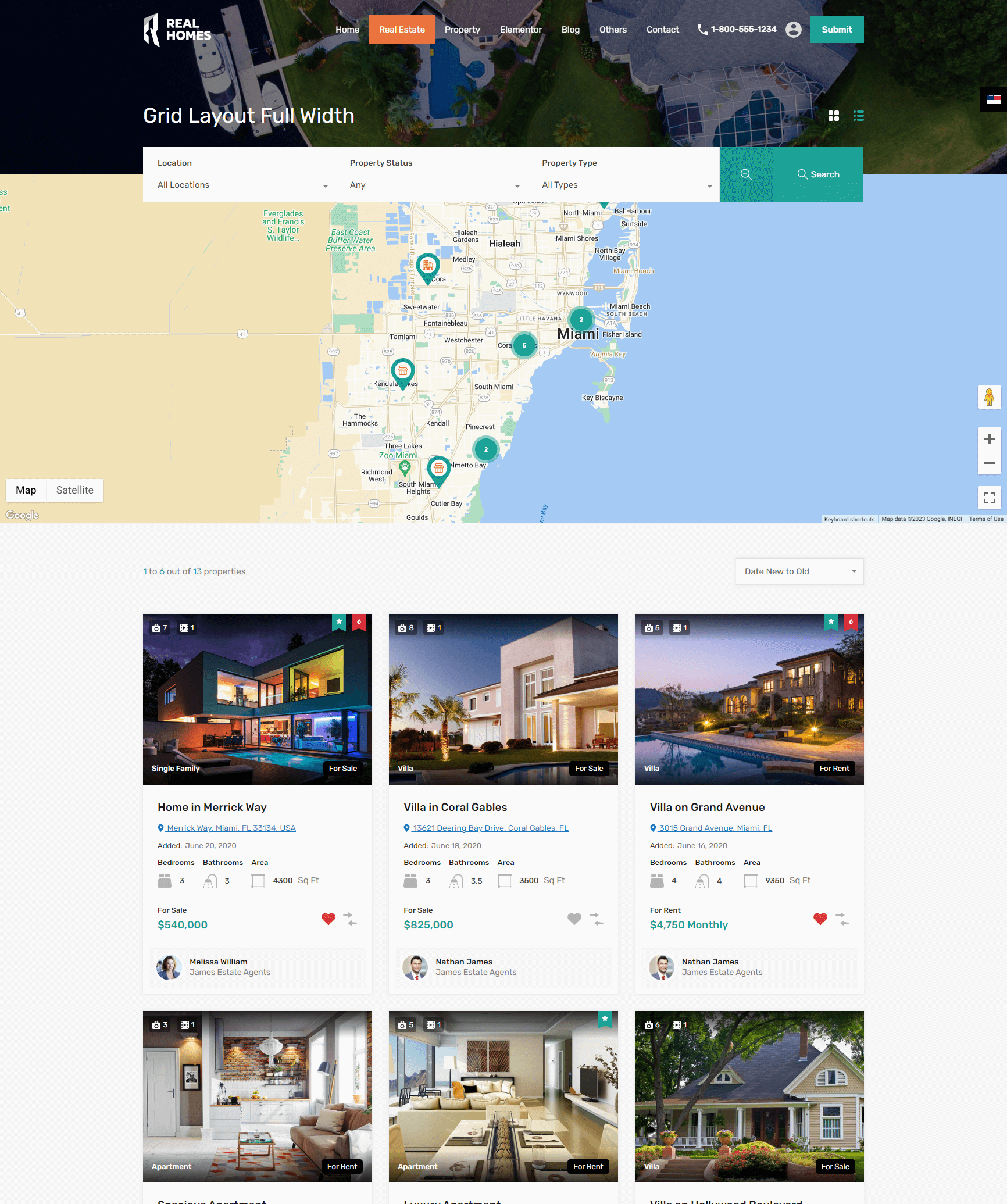Open photo count on Villa on Hollywood Boulevard card
This screenshot has height=1204, width=1007.
pos(652,1025)
